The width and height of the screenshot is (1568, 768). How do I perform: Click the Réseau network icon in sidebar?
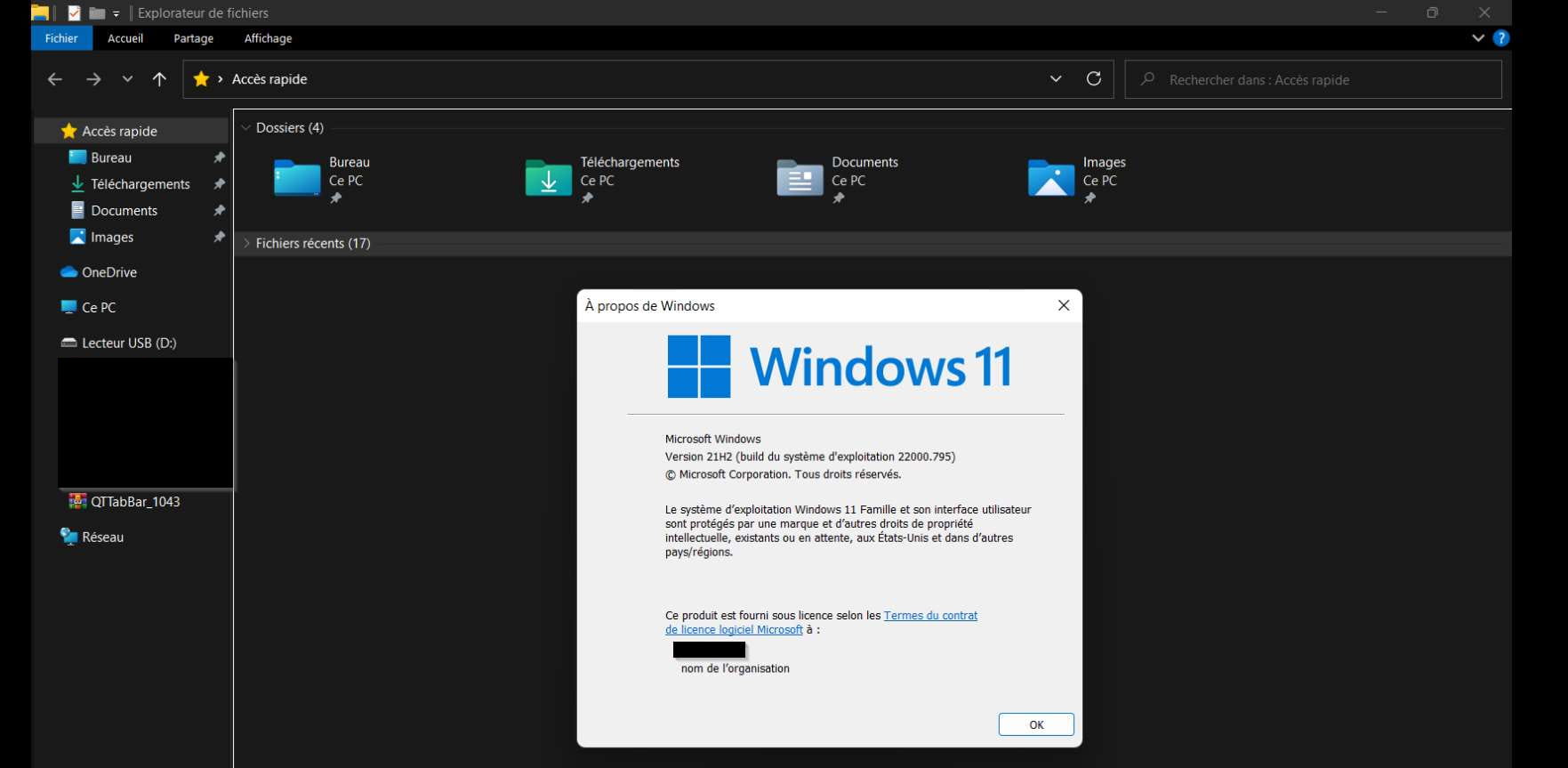coord(68,537)
